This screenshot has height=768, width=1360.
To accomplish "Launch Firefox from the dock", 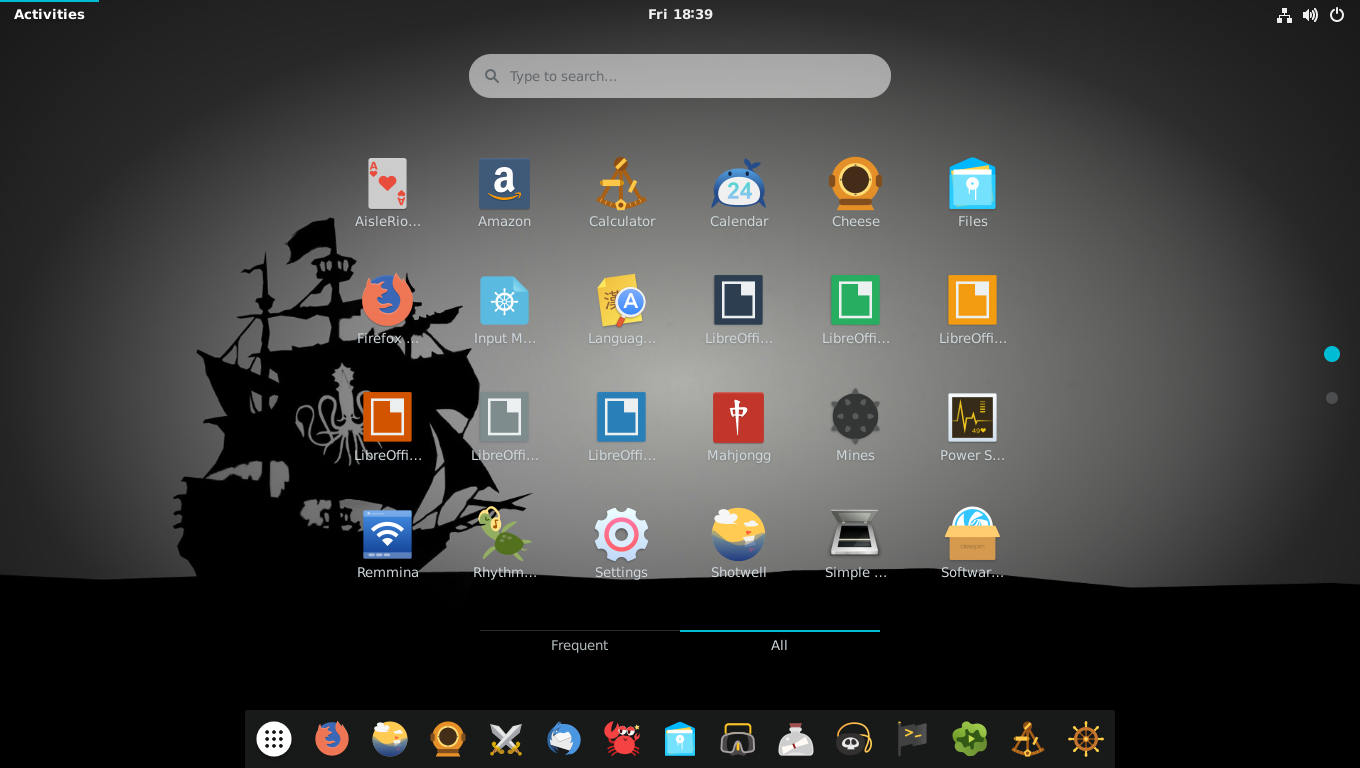I will pos(332,739).
